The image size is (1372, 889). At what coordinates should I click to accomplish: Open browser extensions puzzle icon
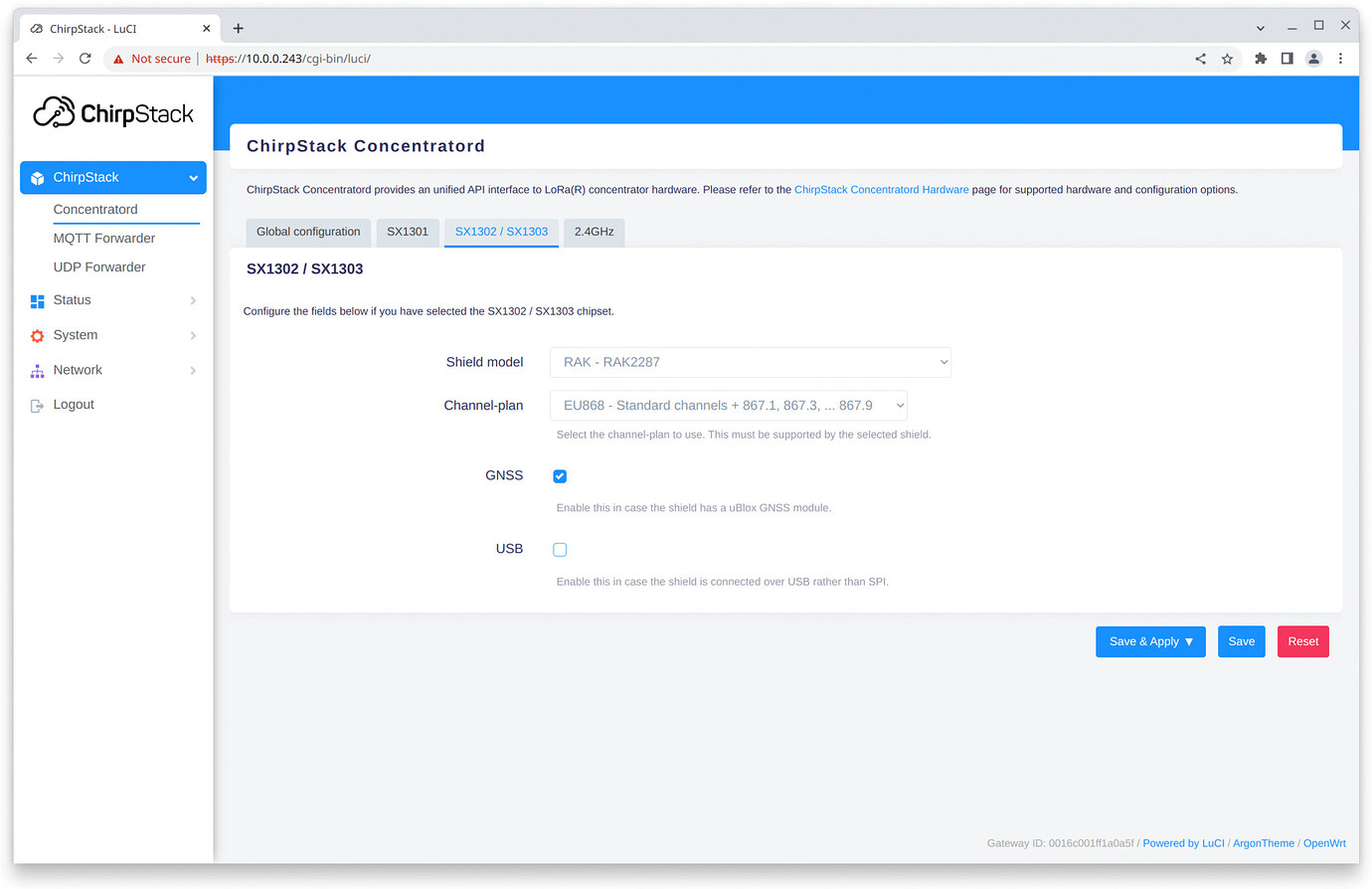(x=1261, y=59)
